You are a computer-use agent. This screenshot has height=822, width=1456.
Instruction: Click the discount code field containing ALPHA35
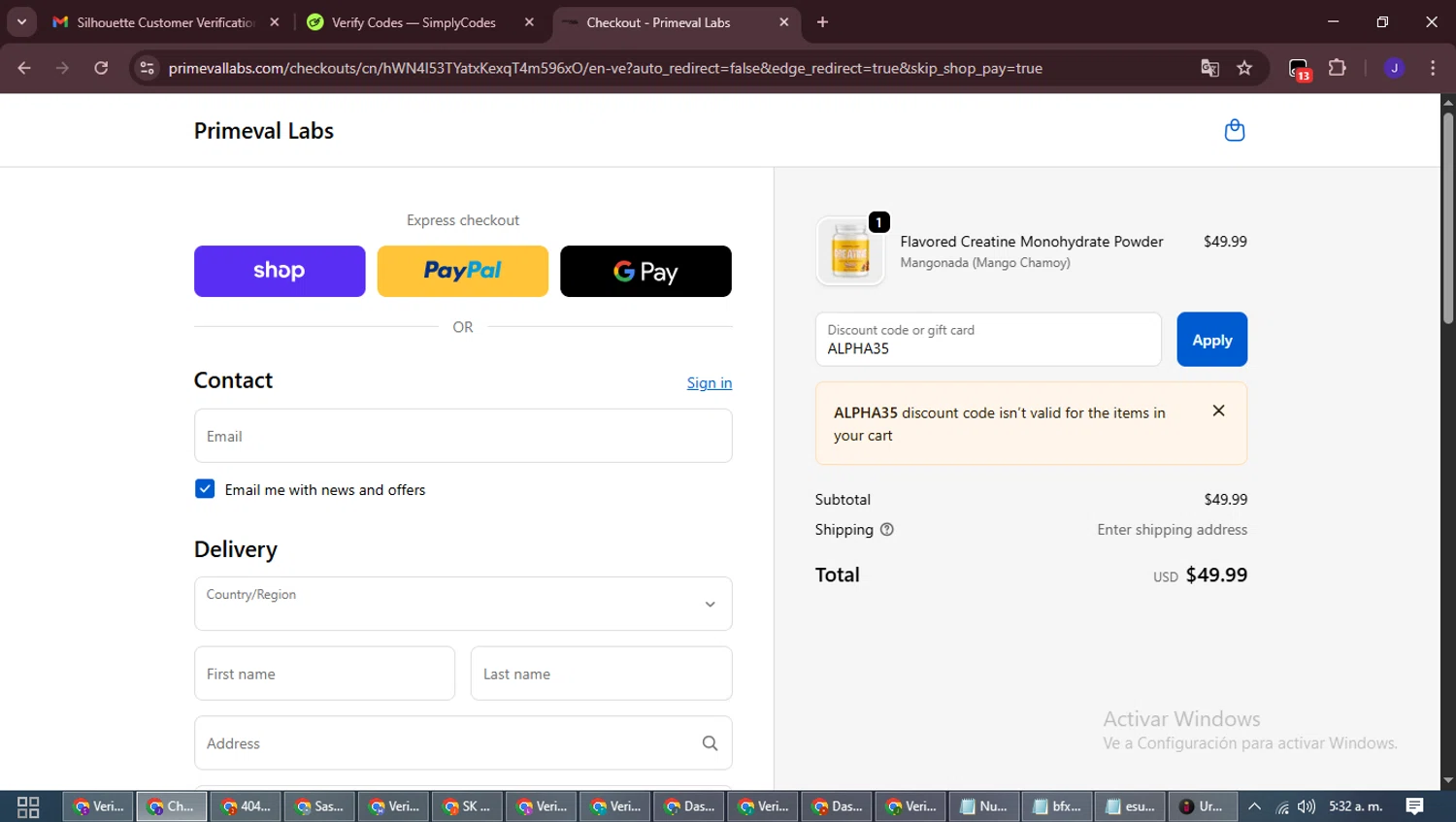coord(988,340)
